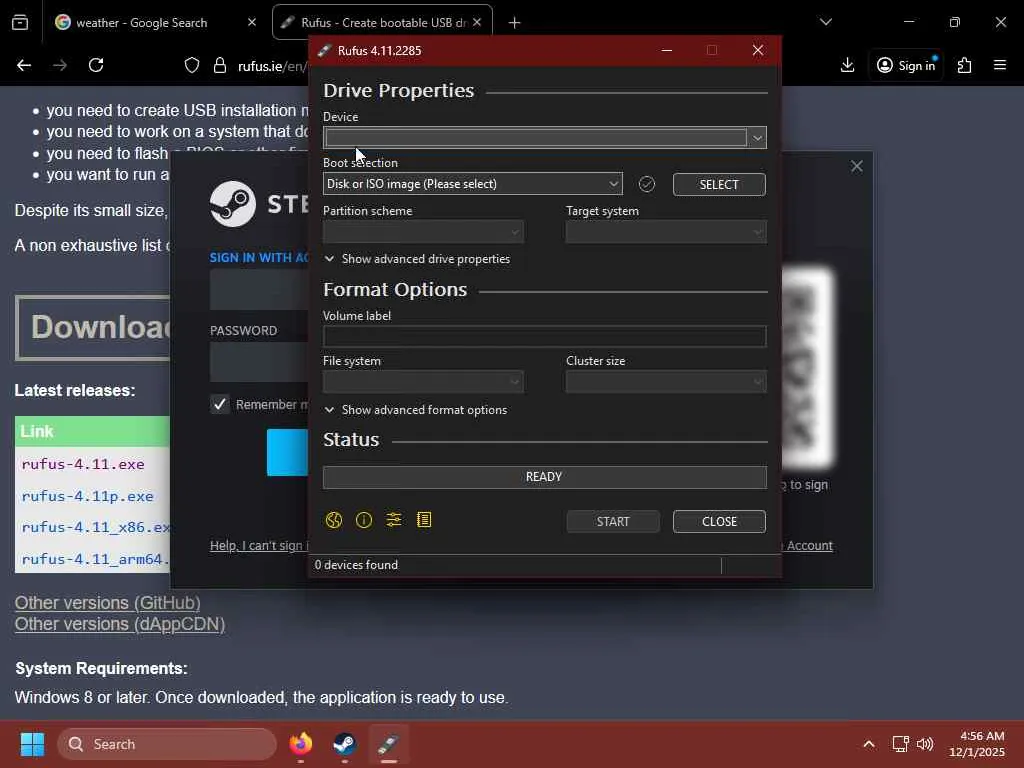Click the Volume label input field
1024x768 pixels.
pyautogui.click(x=544, y=336)
